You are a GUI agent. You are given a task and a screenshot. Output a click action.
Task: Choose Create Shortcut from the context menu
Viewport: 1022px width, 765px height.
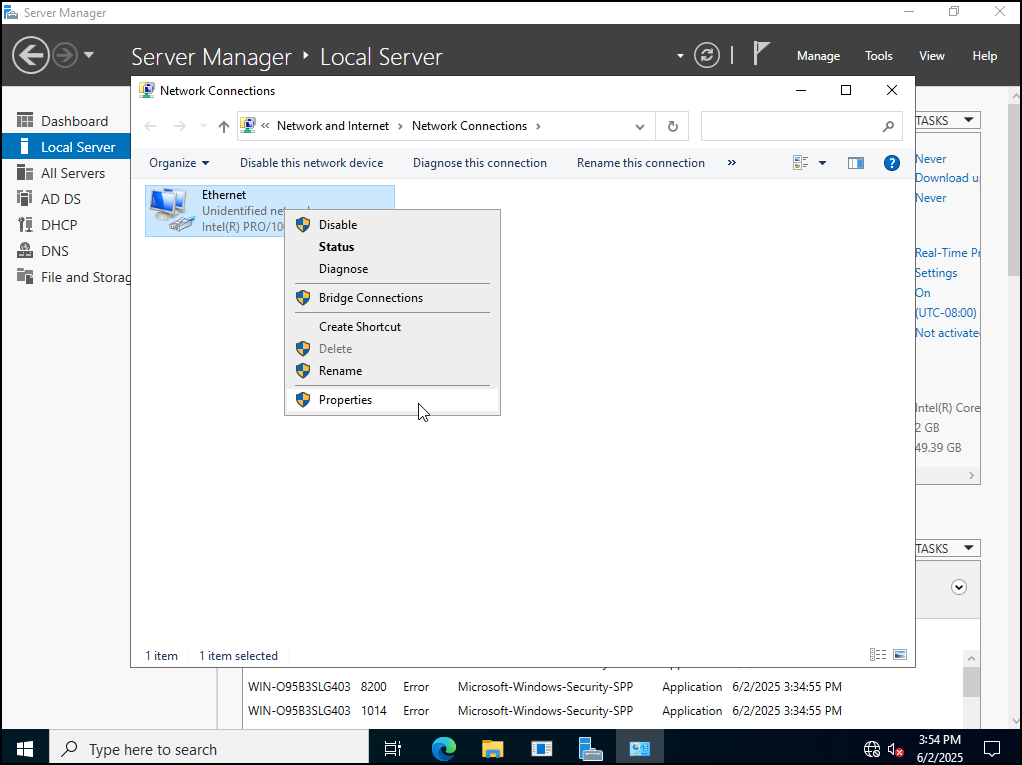392,326
